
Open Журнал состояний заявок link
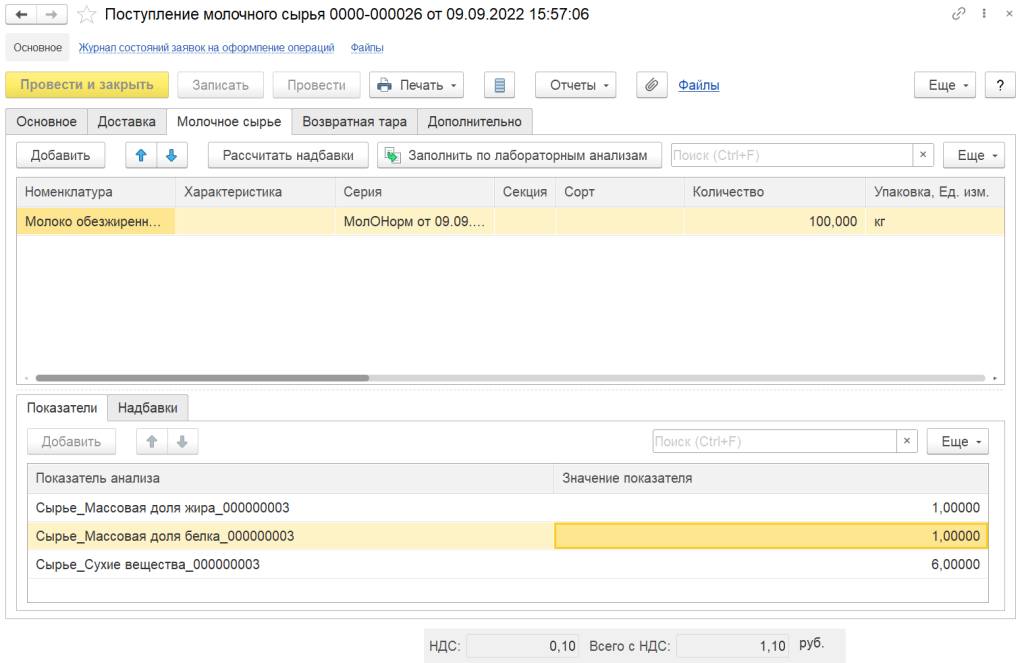click(206, 48)
